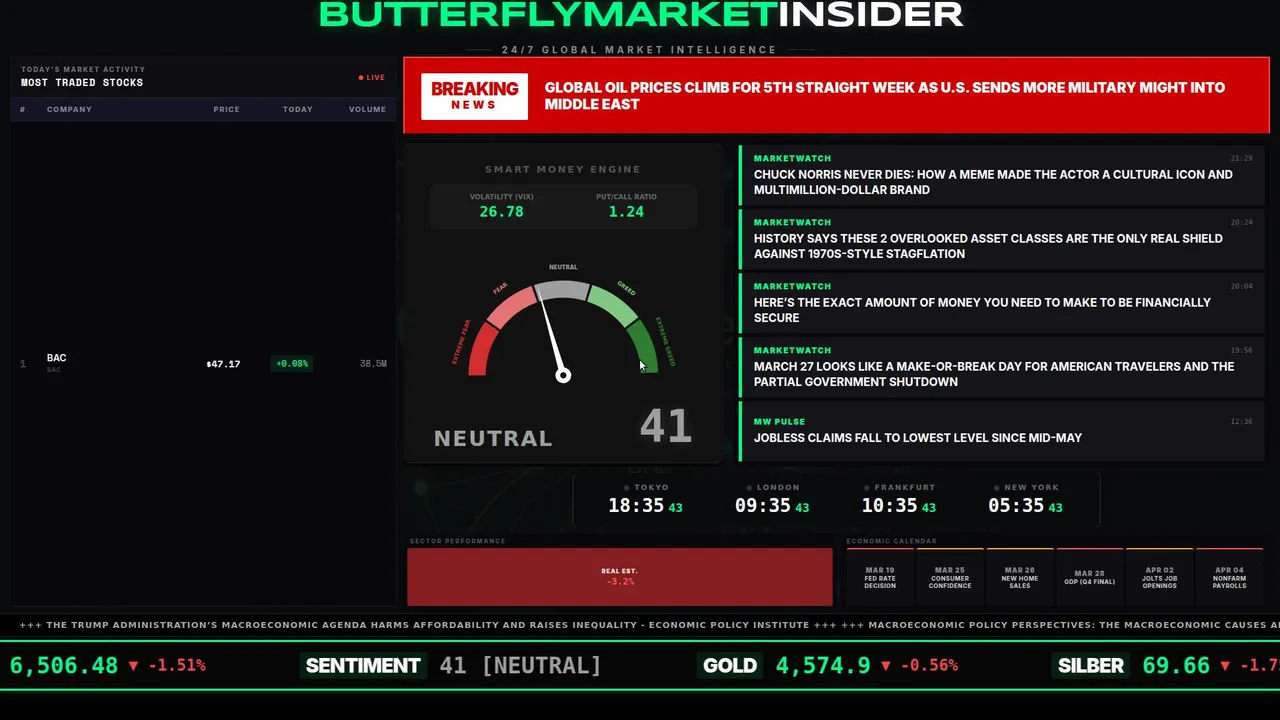Click the -1.51% ticker change
Viewport: 1280px width, 720px height.
(176, 665)
